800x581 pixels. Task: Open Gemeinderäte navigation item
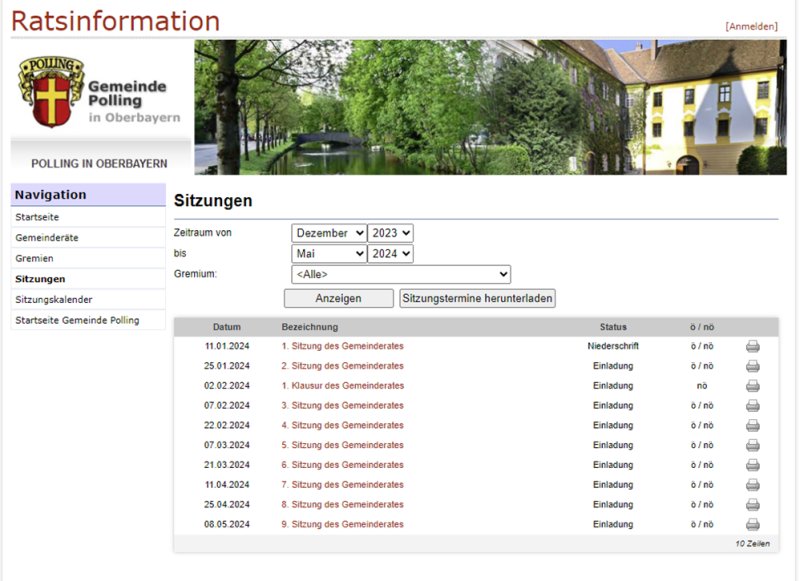coord(47,238)
